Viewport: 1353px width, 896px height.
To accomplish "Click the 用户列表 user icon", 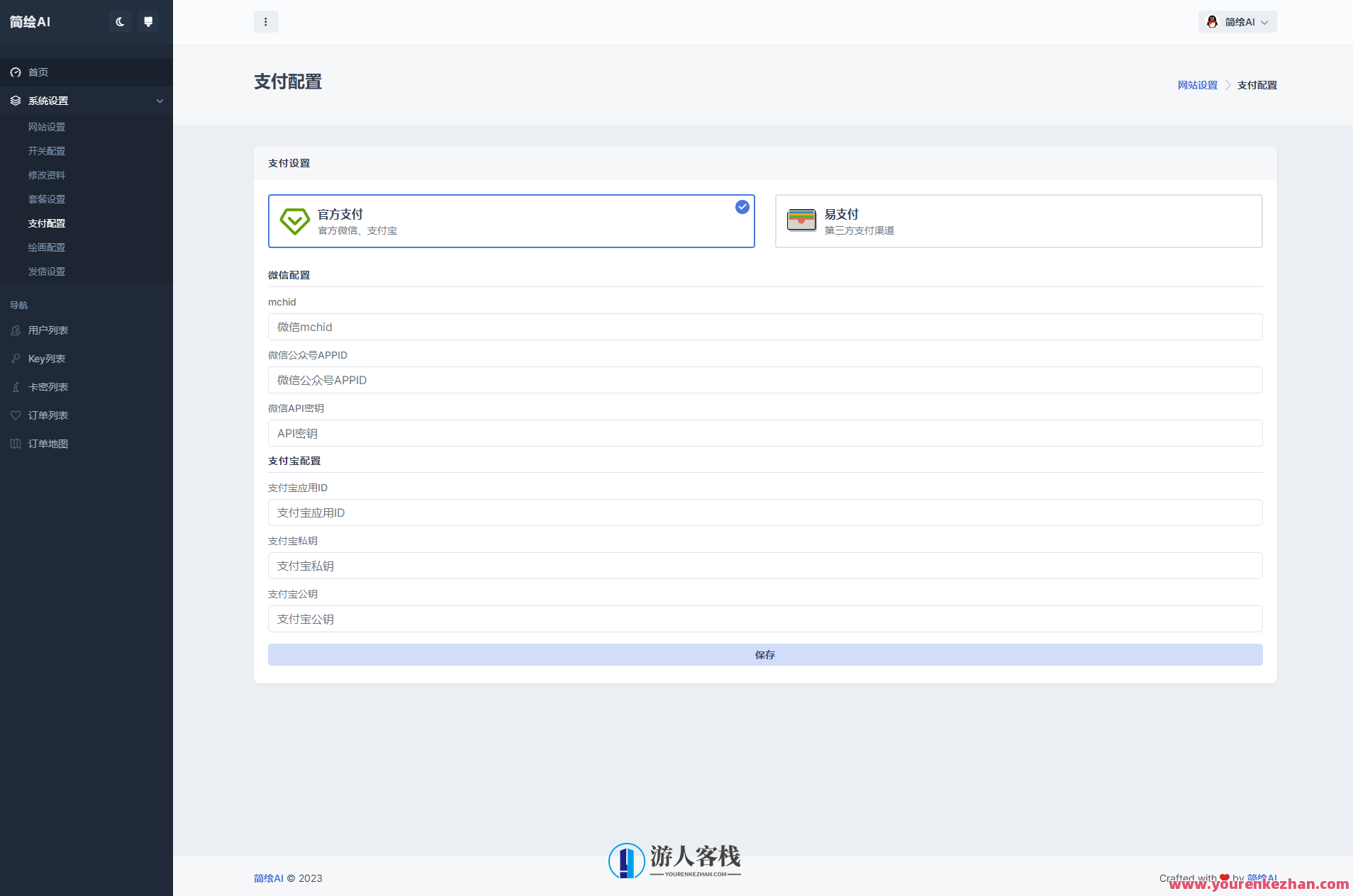I will (x=16, y=330).
